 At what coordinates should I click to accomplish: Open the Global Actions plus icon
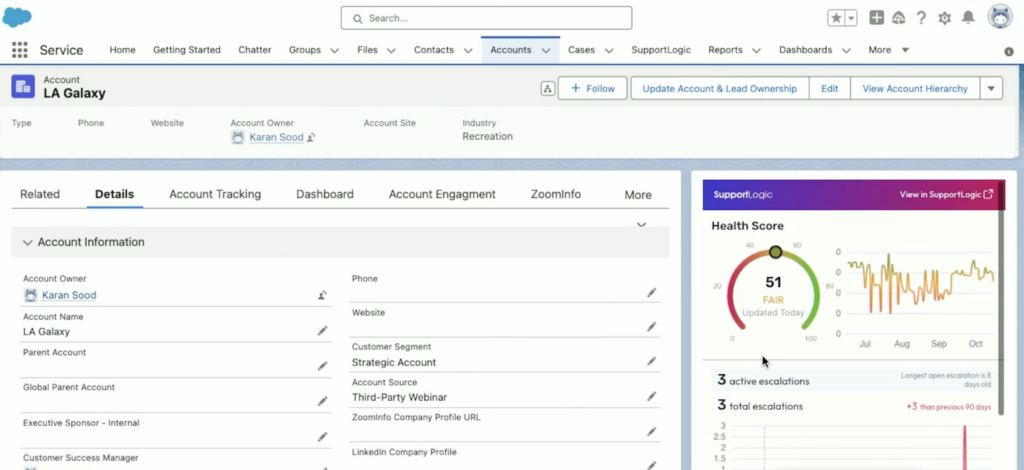876,18
